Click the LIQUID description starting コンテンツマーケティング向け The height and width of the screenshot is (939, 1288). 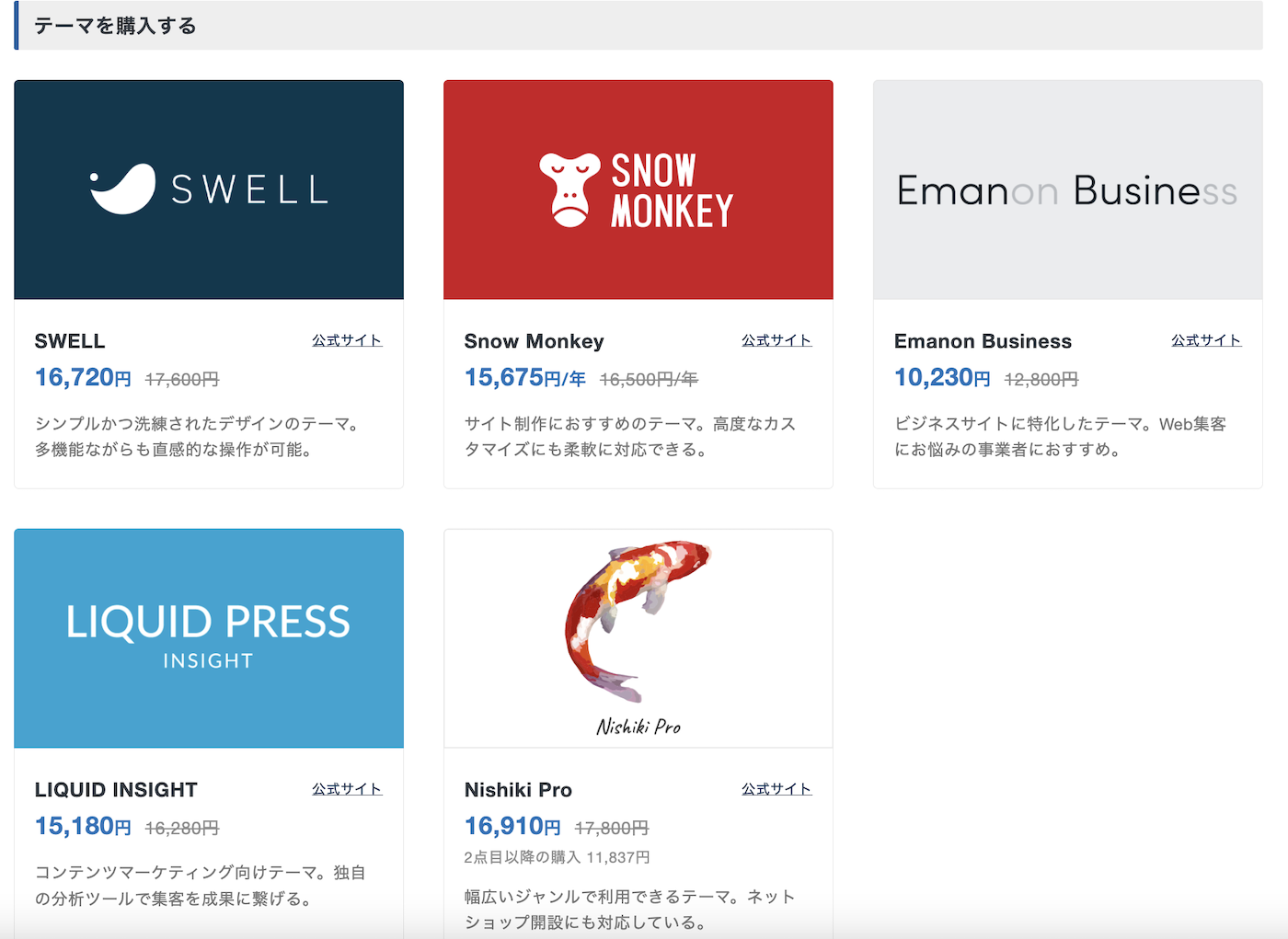pos(201,886)
